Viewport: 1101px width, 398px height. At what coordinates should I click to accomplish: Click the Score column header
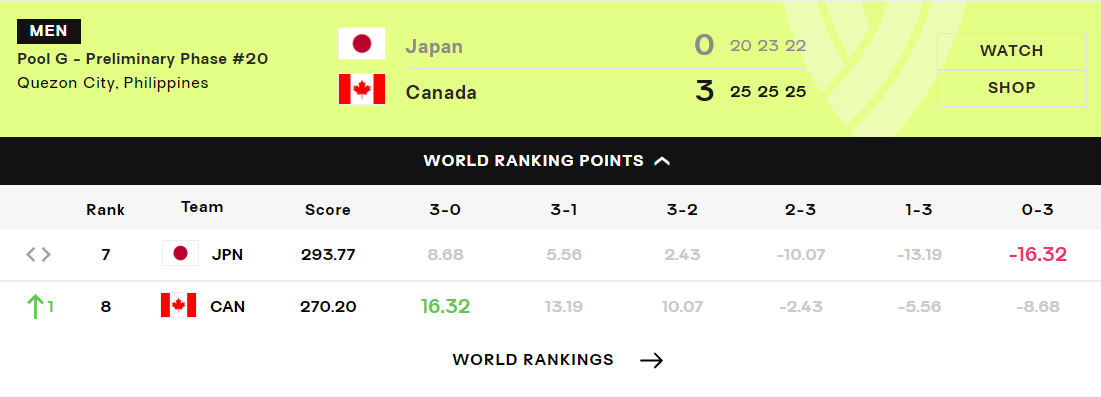coord(327,210)
